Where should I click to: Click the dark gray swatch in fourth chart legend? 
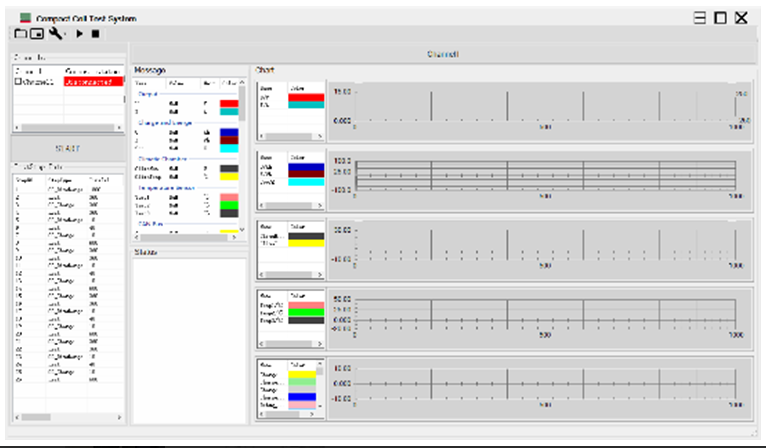(306, 320)
